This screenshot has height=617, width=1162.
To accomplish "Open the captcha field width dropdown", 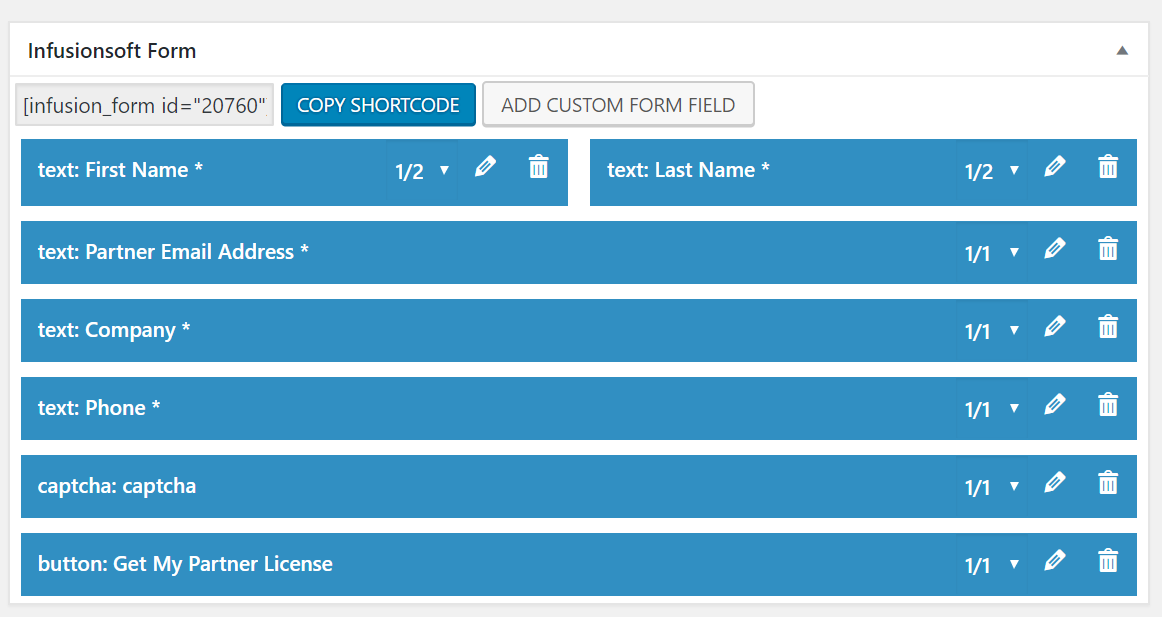I will pyautogui.click(x=991, y=487).
